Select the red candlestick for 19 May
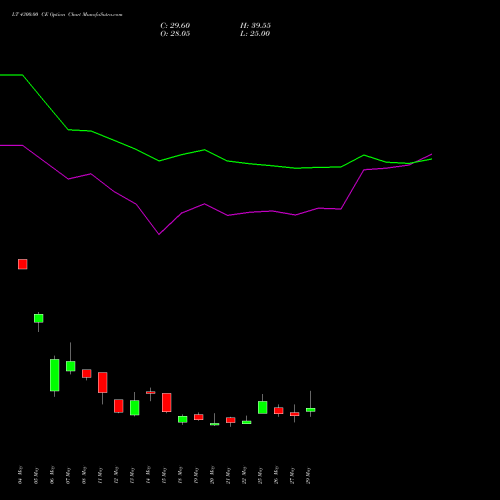Image resolution: width=500 pixels, height=500 pixels. (199, 417)
